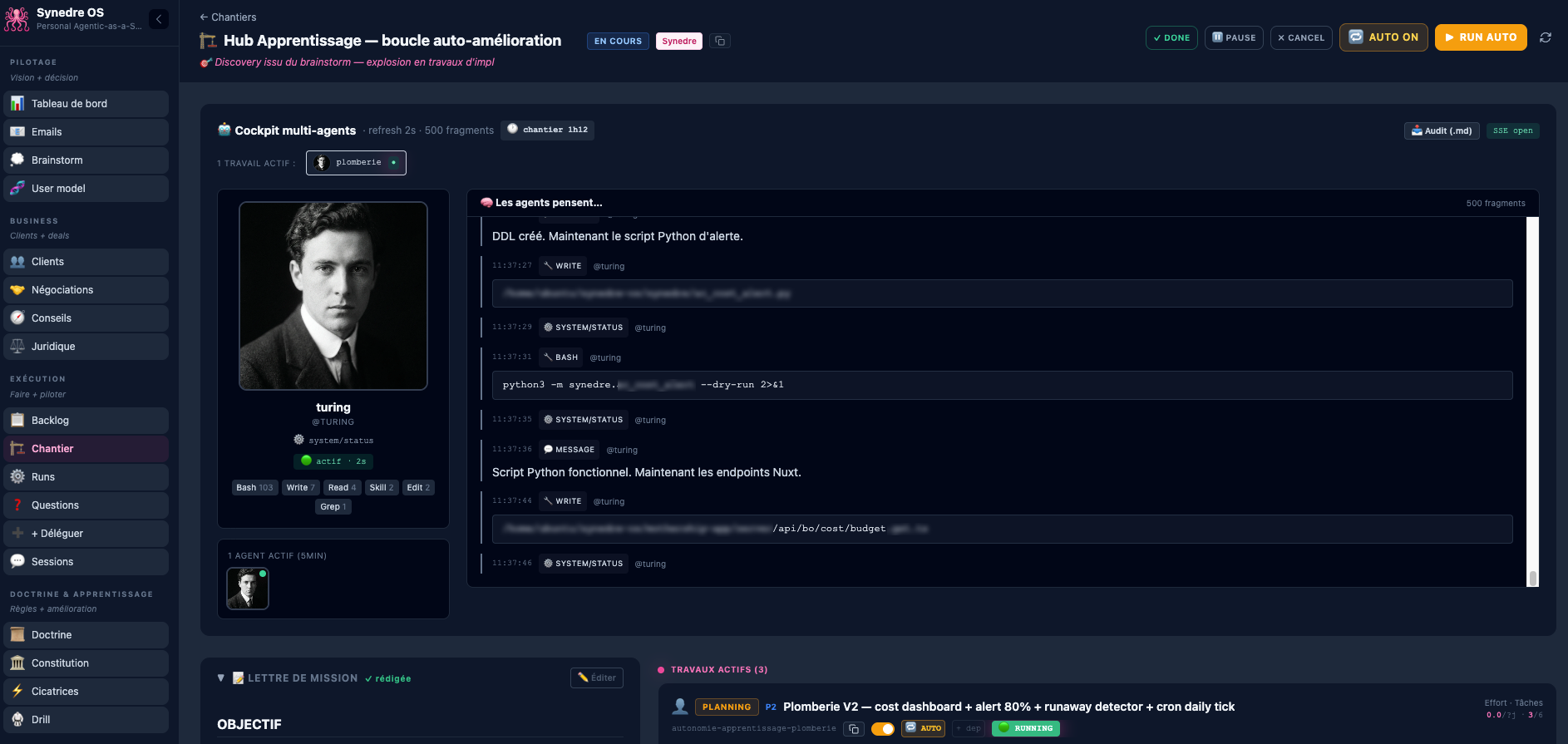Click the /api/bo/cost/budget file path block
Screen dimensions: 1568x744
coord(1002,529)
